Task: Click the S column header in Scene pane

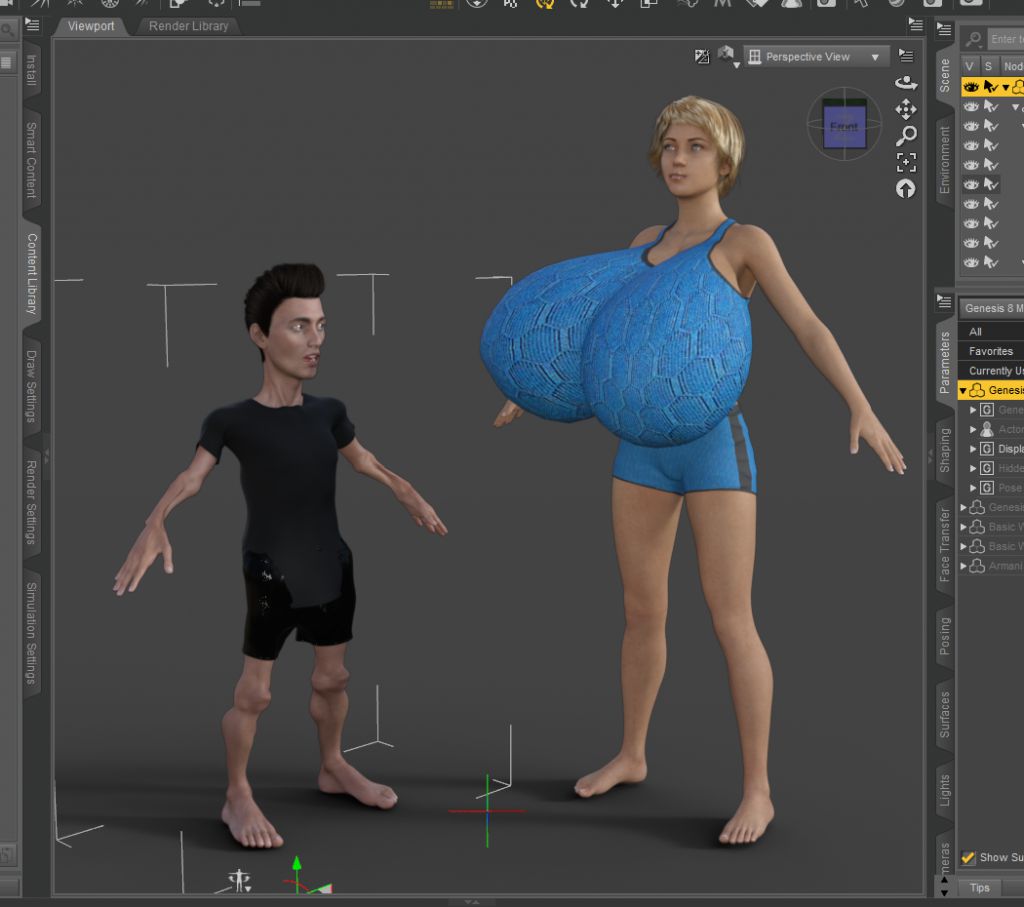Action: pos(989,66)
